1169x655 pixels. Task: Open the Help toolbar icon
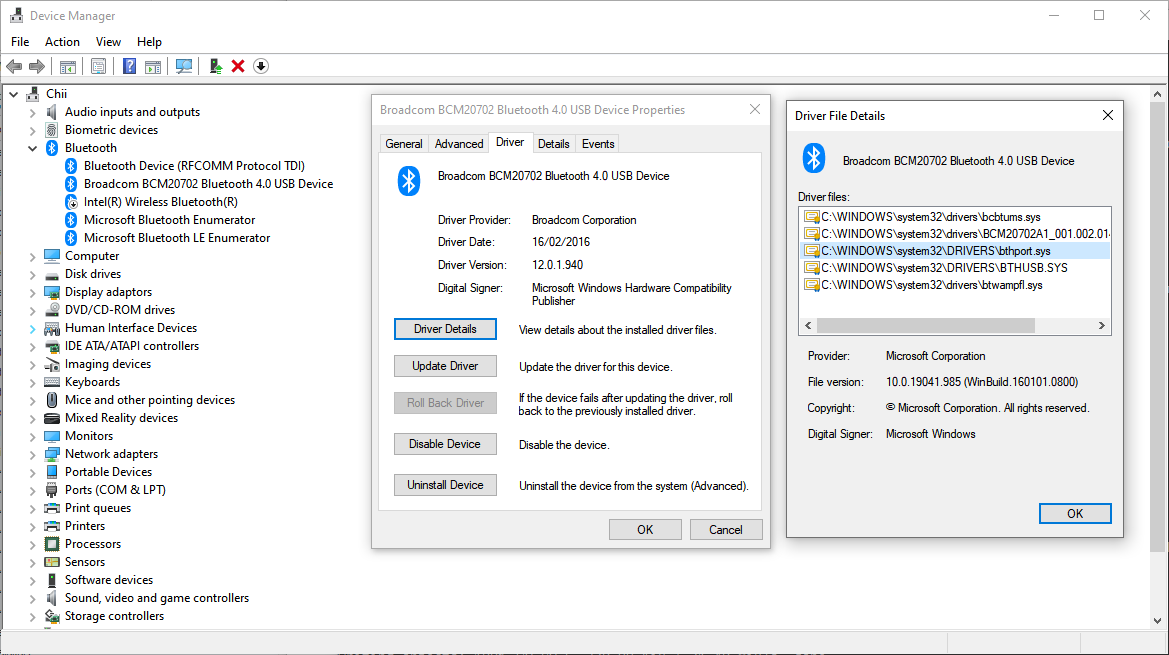coord(129,66)
